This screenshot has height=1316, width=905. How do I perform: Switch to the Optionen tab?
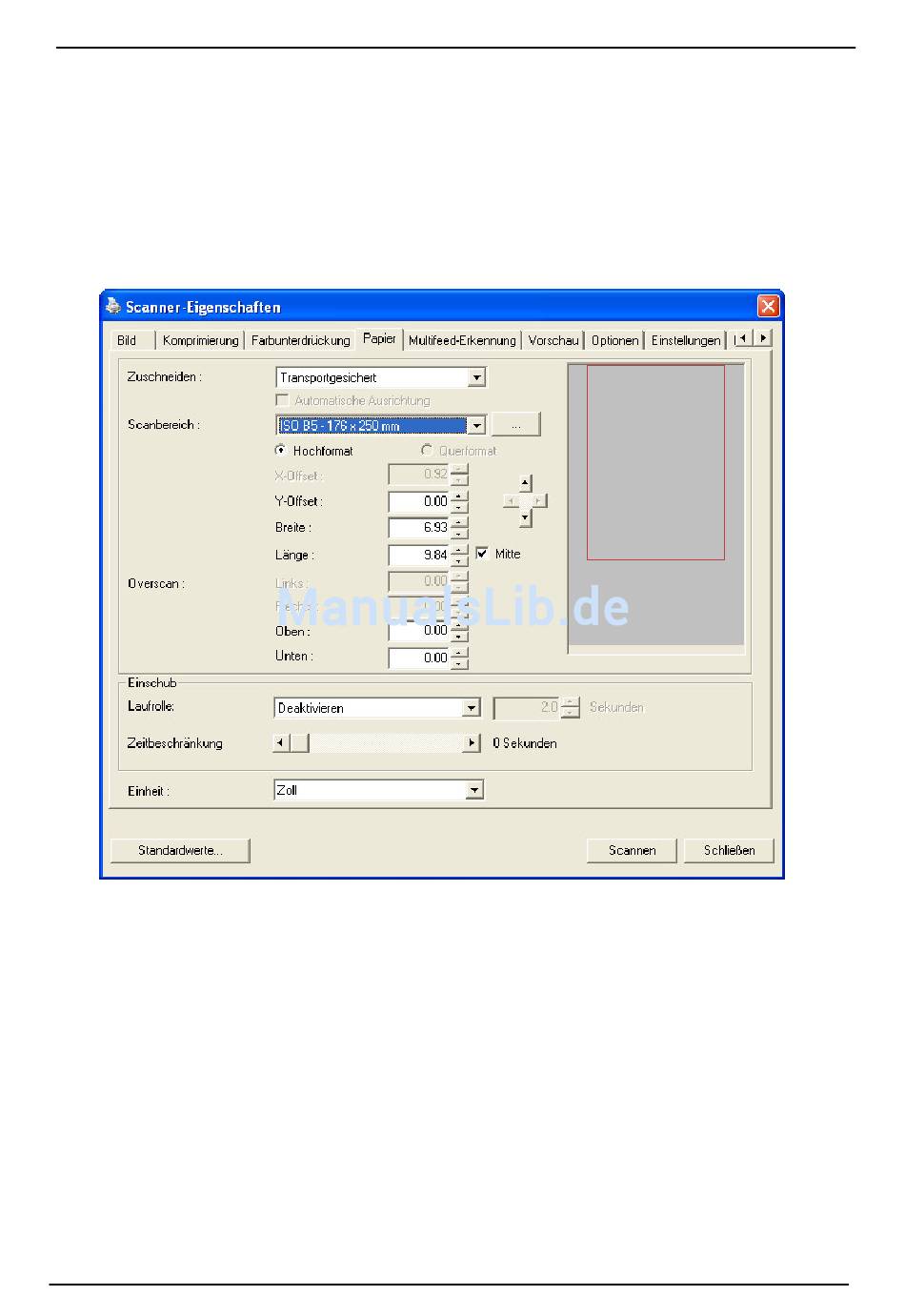point(614,340)
